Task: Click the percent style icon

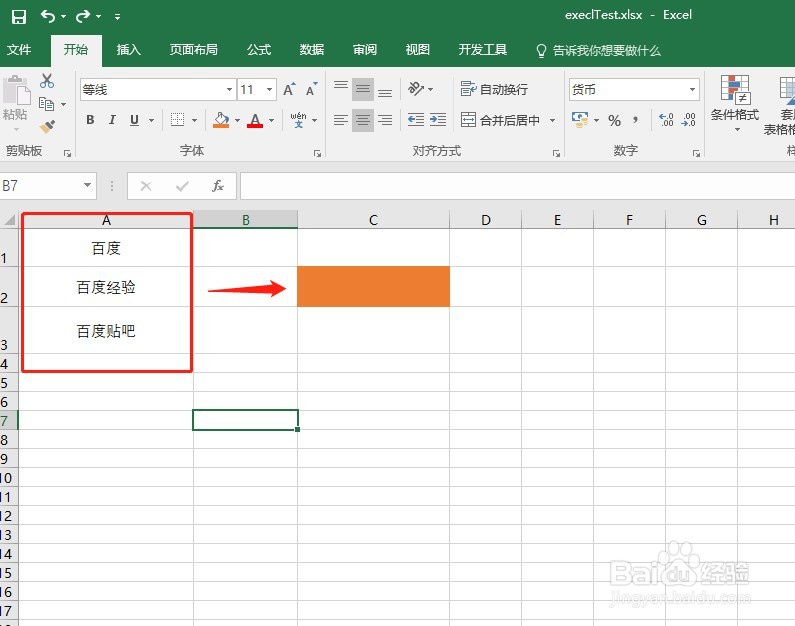Action: 615,120
